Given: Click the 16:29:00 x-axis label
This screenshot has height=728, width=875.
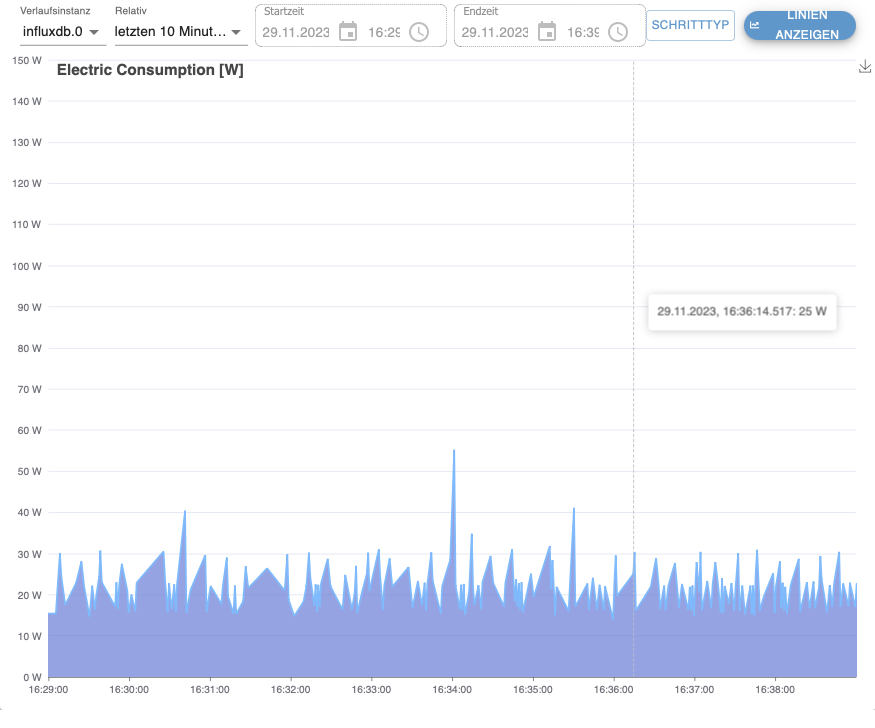Looking at the screenshot, I should point(49,690).
